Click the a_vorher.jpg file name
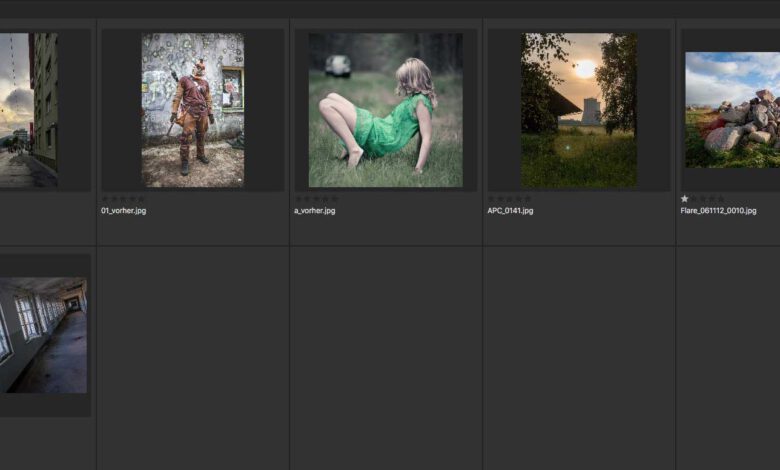Image resolution: width=780 pixels, height=470 pixels. click(x=314, y=210)
